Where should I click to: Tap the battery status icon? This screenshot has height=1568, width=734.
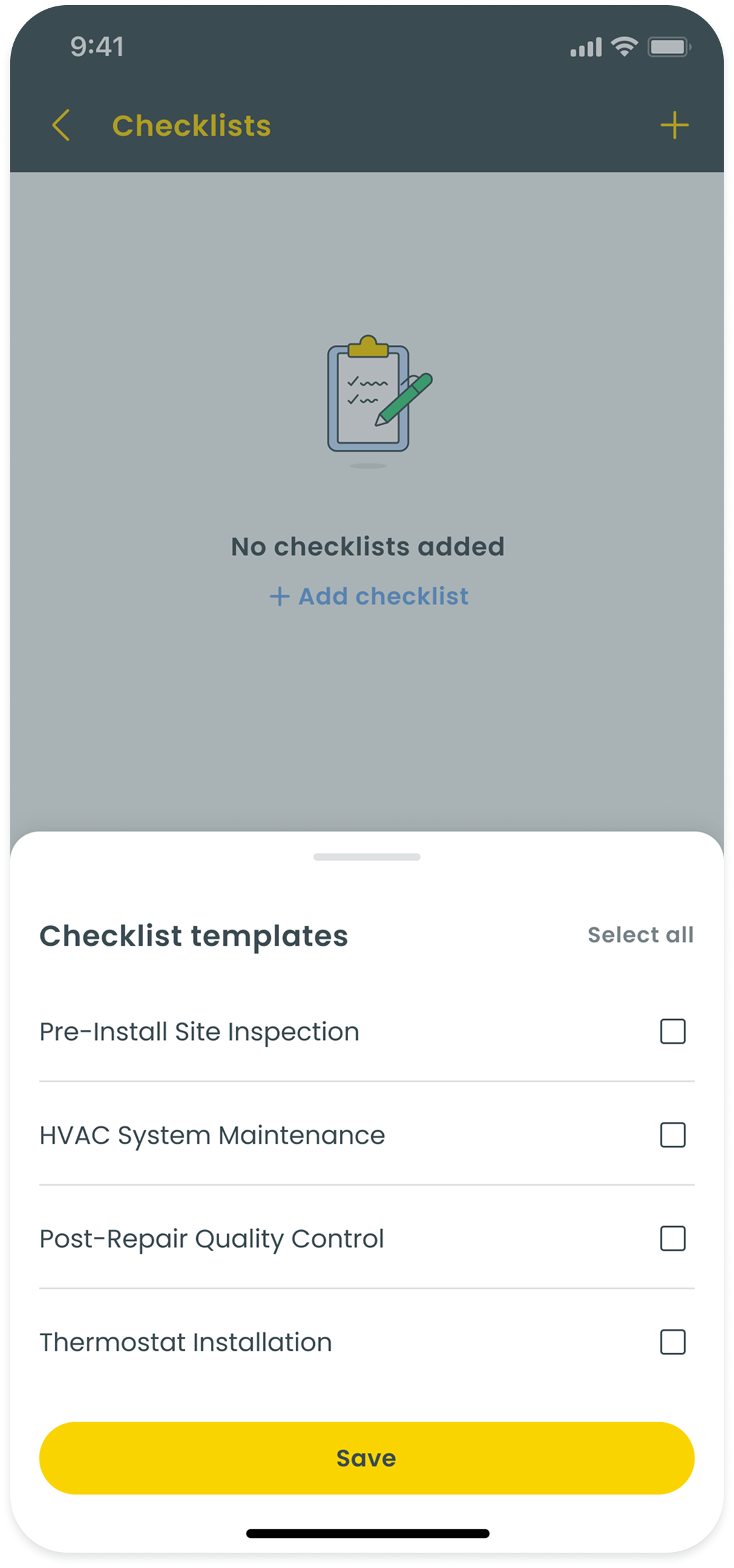click(668, 47)
